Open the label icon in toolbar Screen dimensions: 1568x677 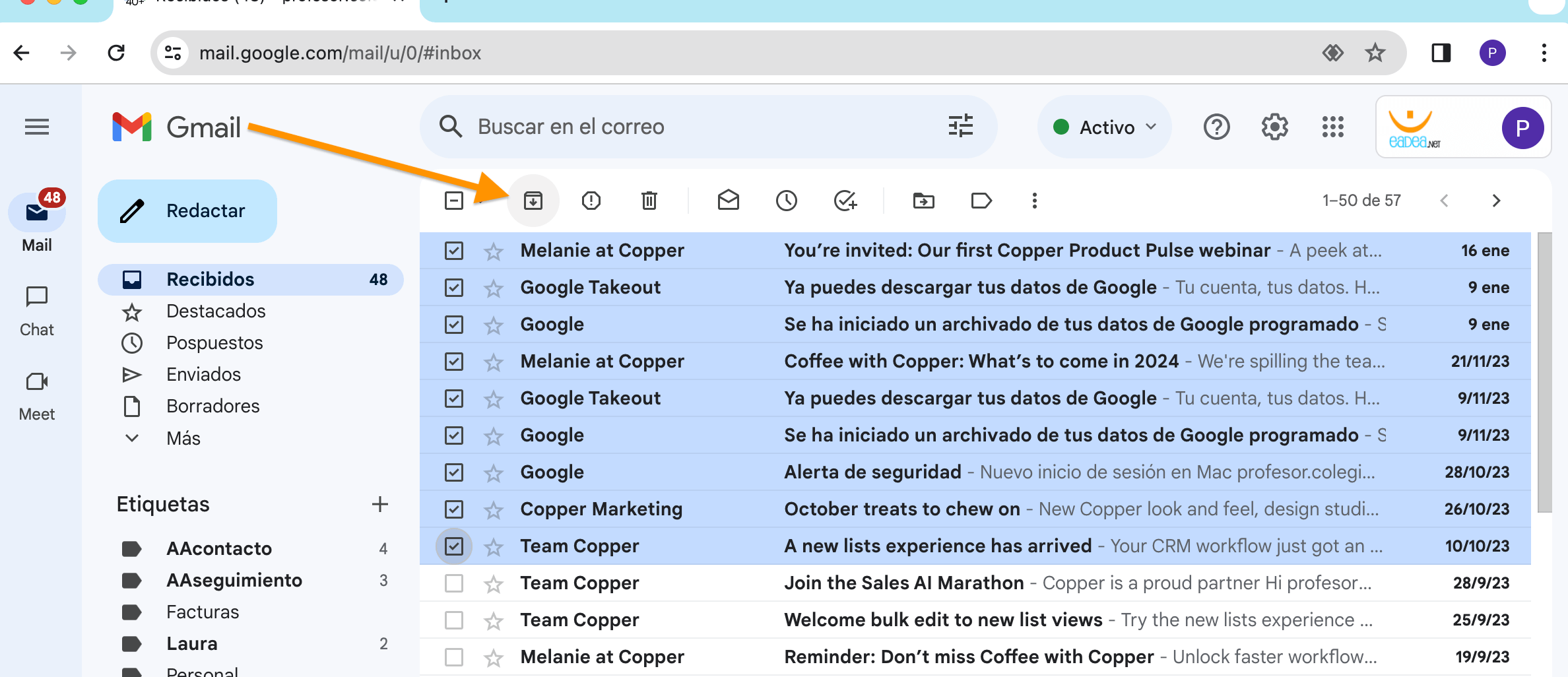click(981, 201)
